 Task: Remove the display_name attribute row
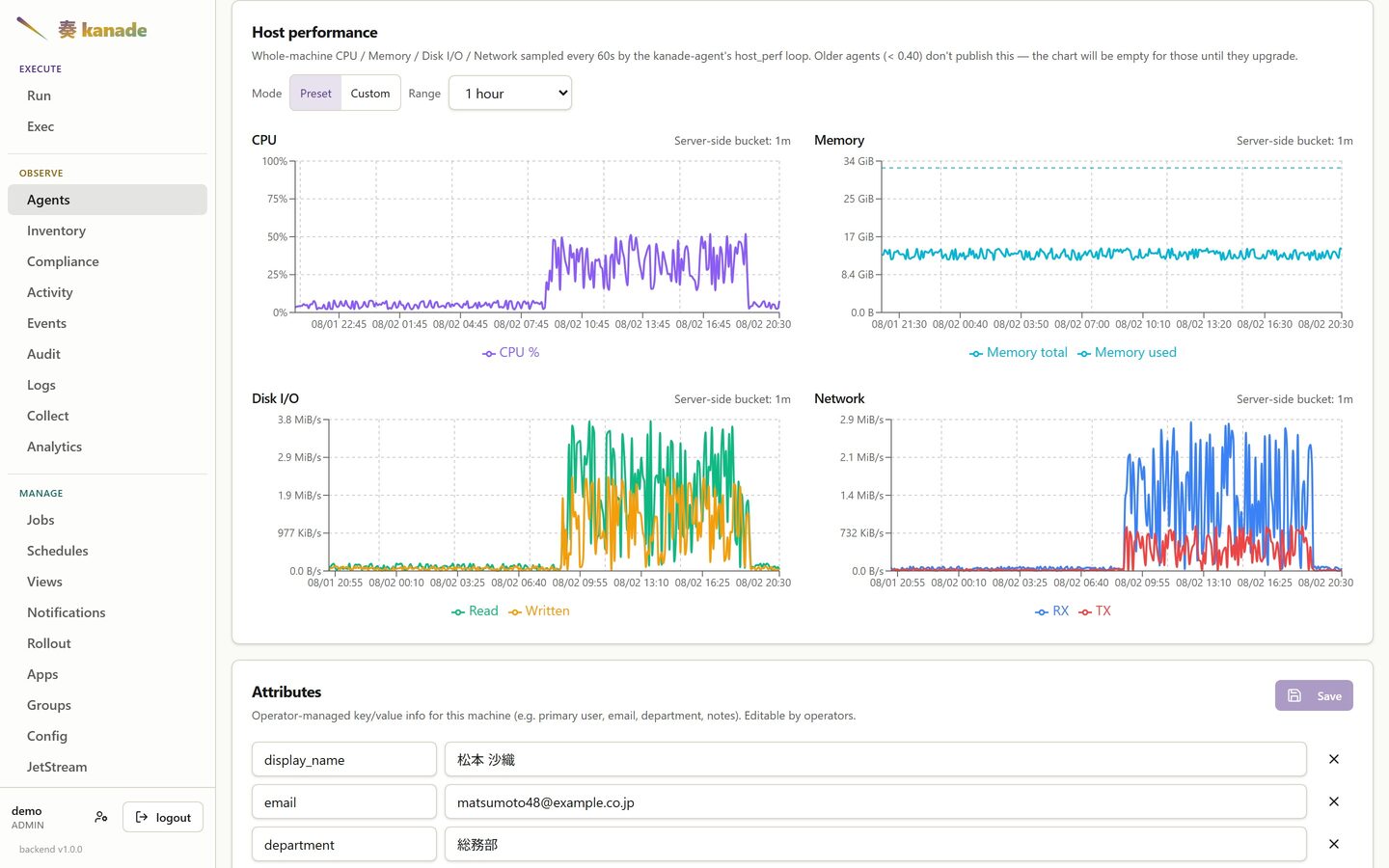point(1334,759)
